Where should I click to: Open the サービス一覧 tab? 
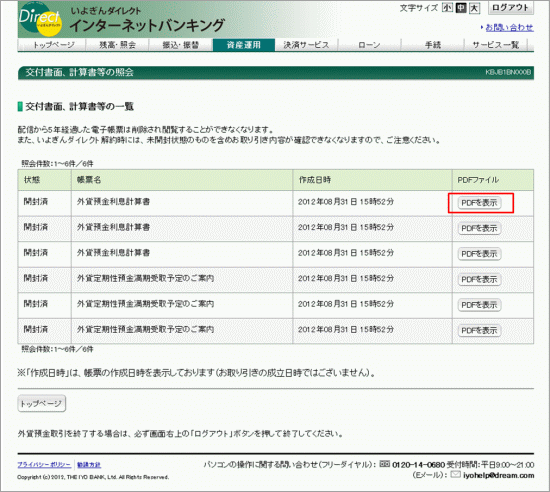pos(496,45)
